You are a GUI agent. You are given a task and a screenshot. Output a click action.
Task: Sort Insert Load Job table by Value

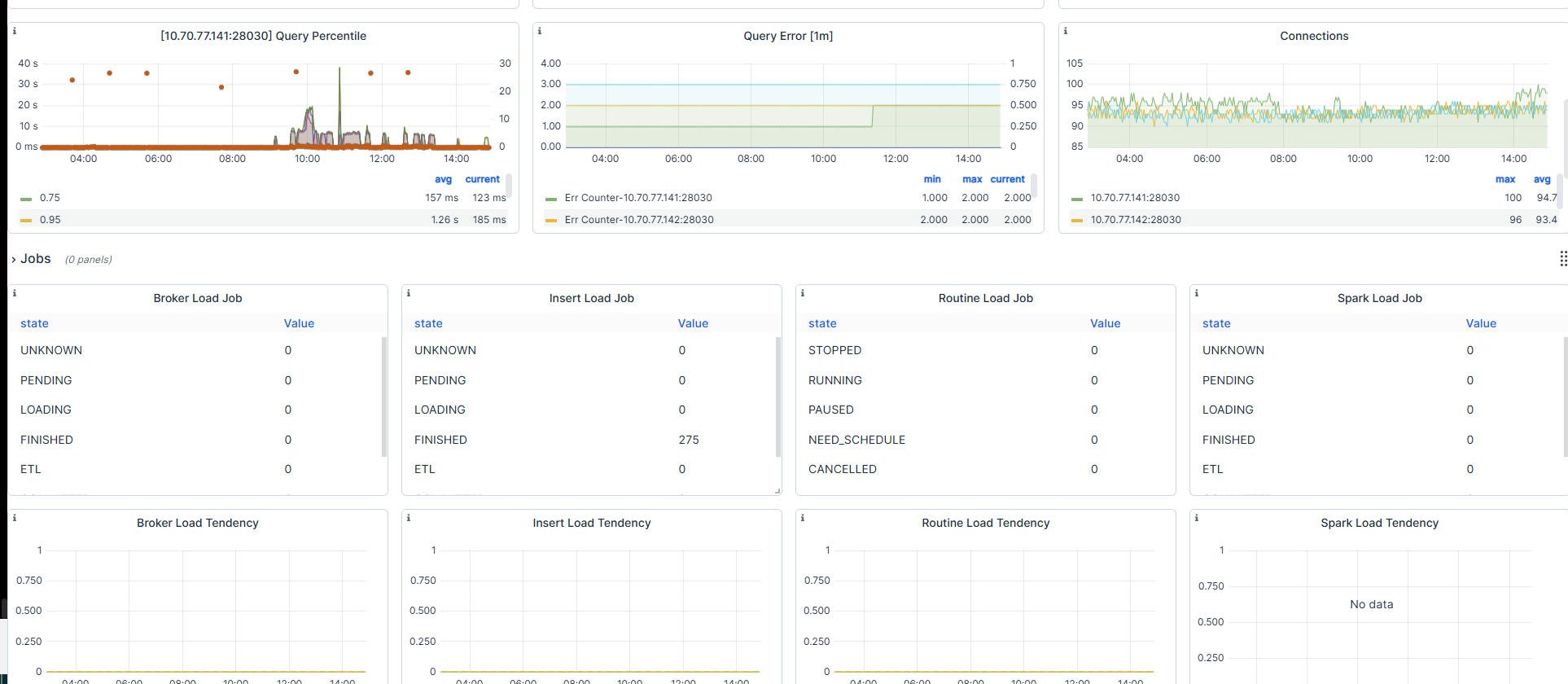pyautogui.click(x=693, y=323)
